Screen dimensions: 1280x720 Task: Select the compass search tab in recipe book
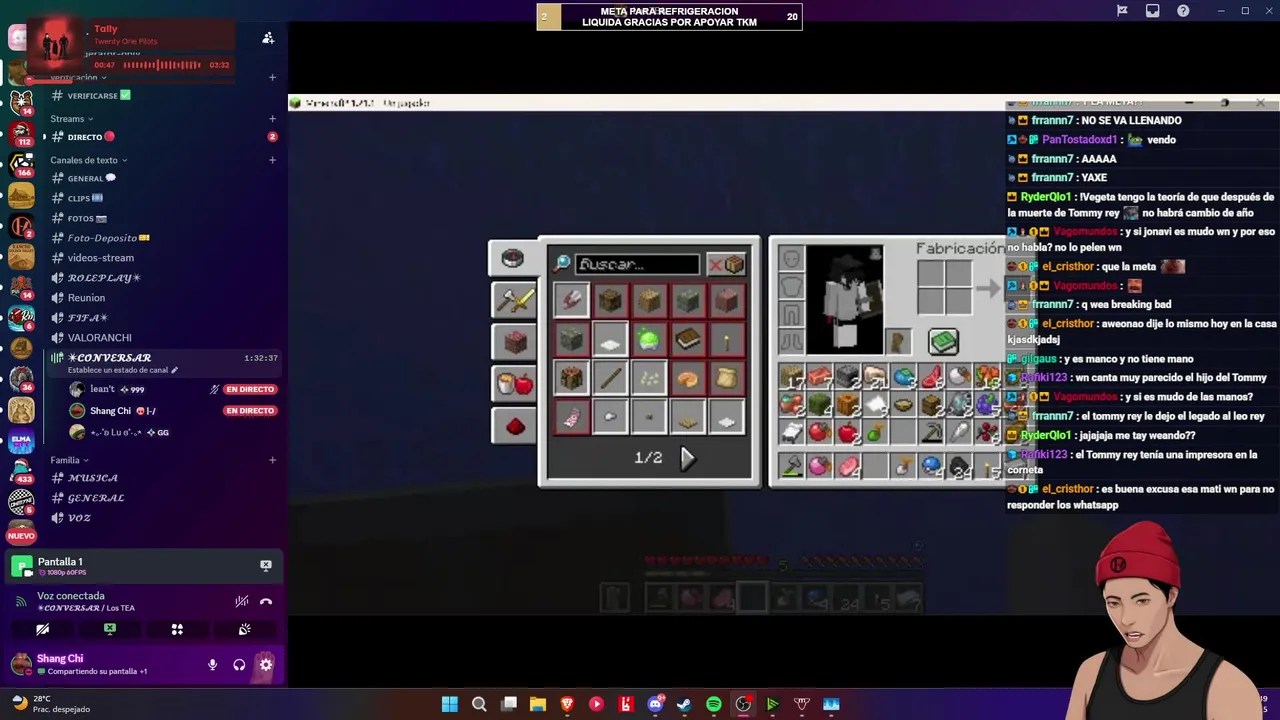point(513,258)
